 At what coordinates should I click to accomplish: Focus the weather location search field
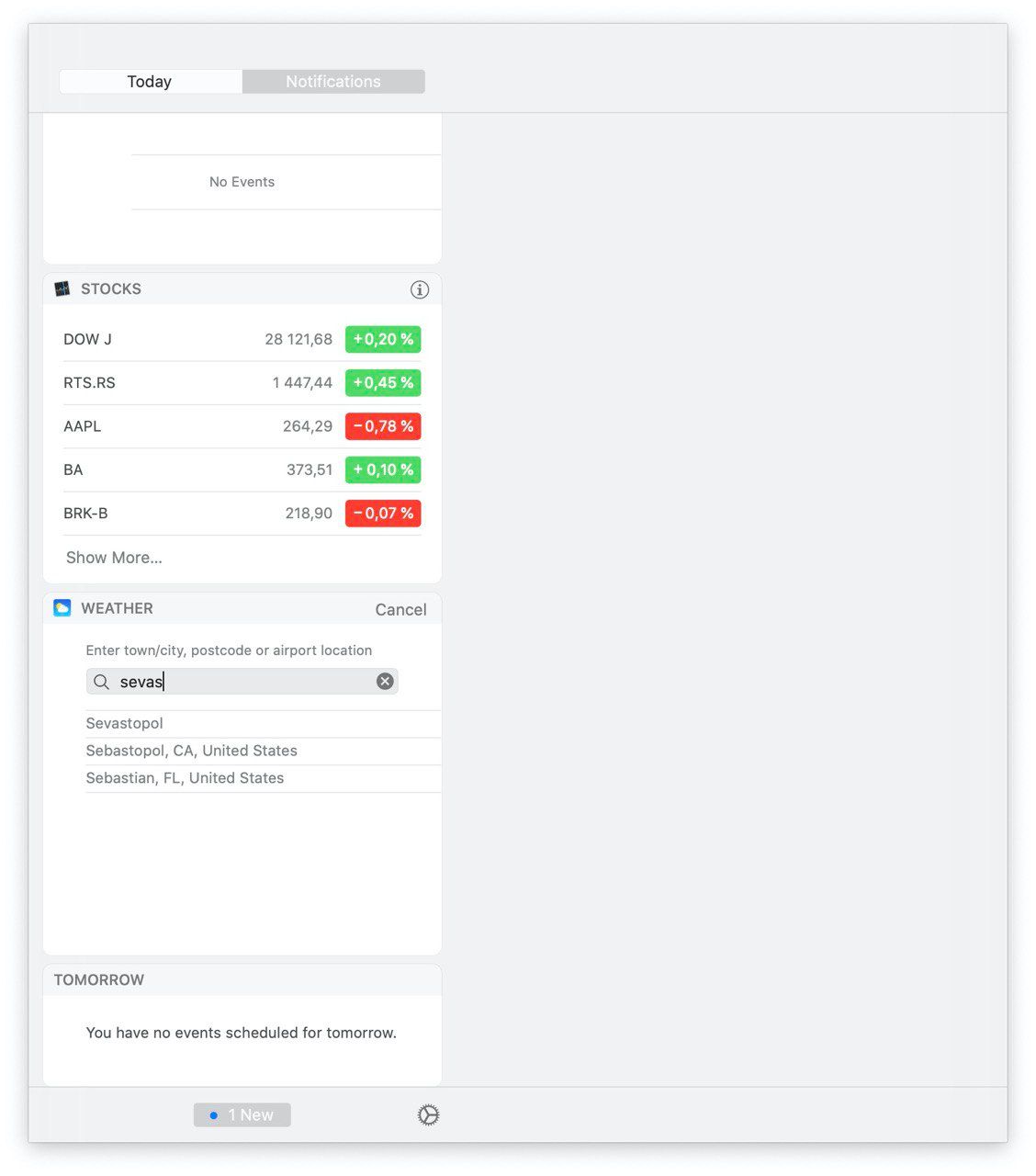pyautogui.click(x=242, y=681)
